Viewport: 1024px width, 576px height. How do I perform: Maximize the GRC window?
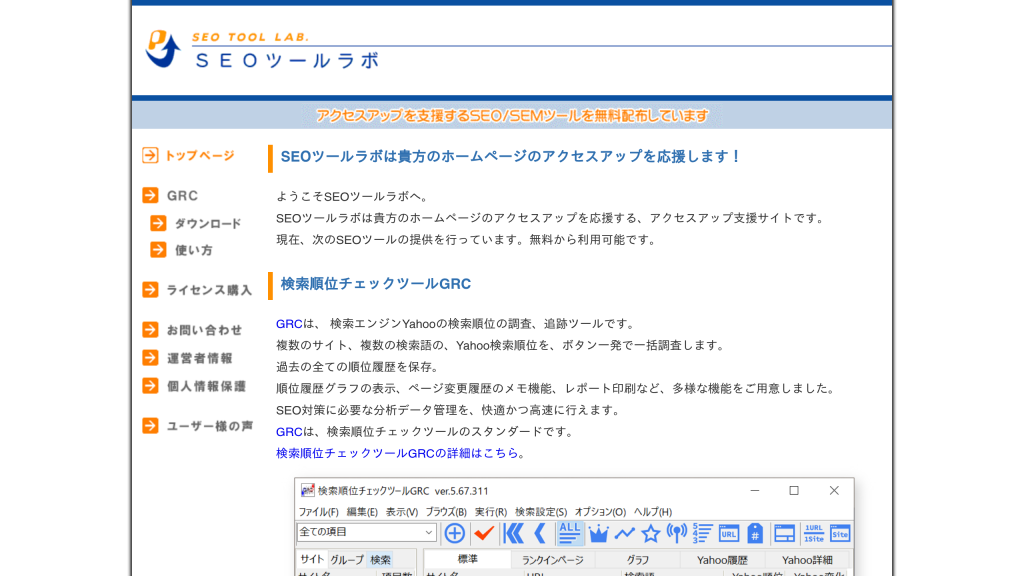click(x=794, y=490)
